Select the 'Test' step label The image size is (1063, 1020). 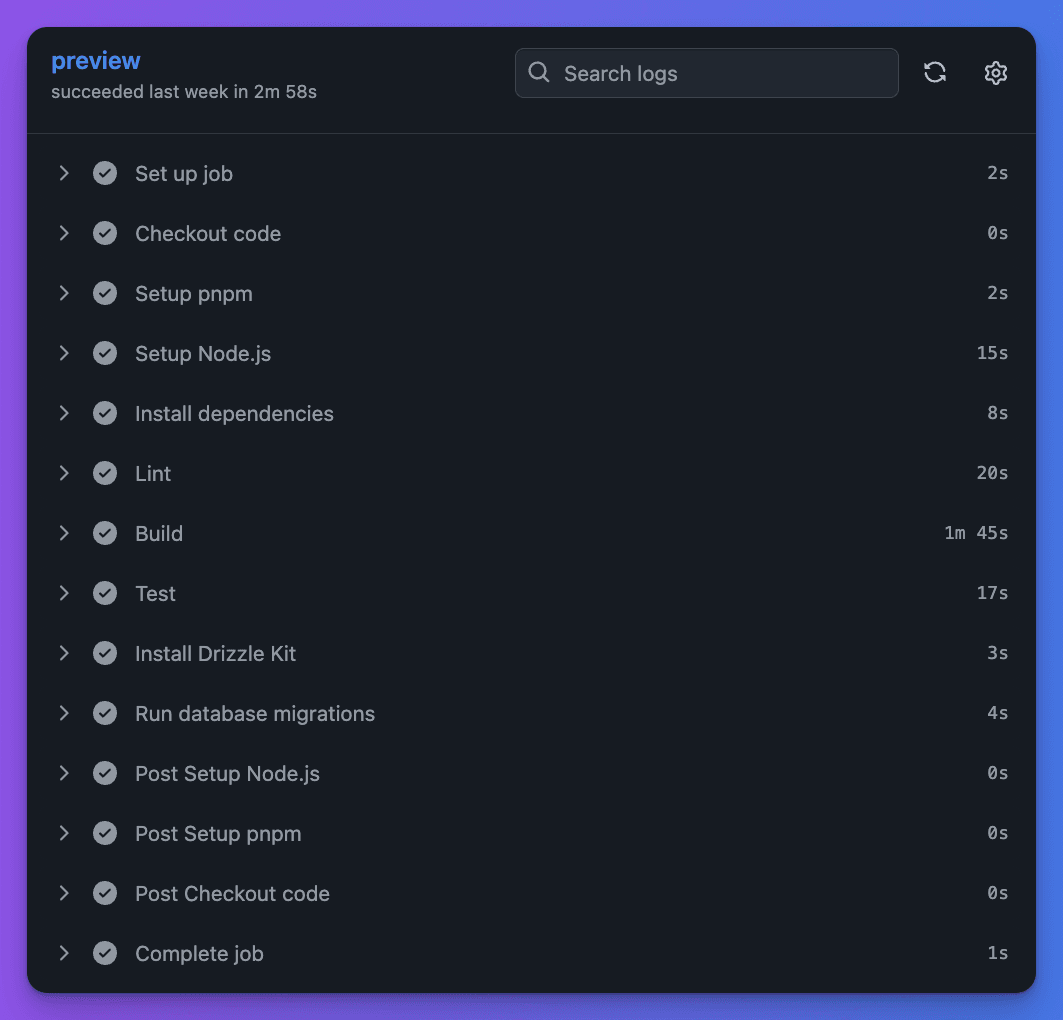155,594
